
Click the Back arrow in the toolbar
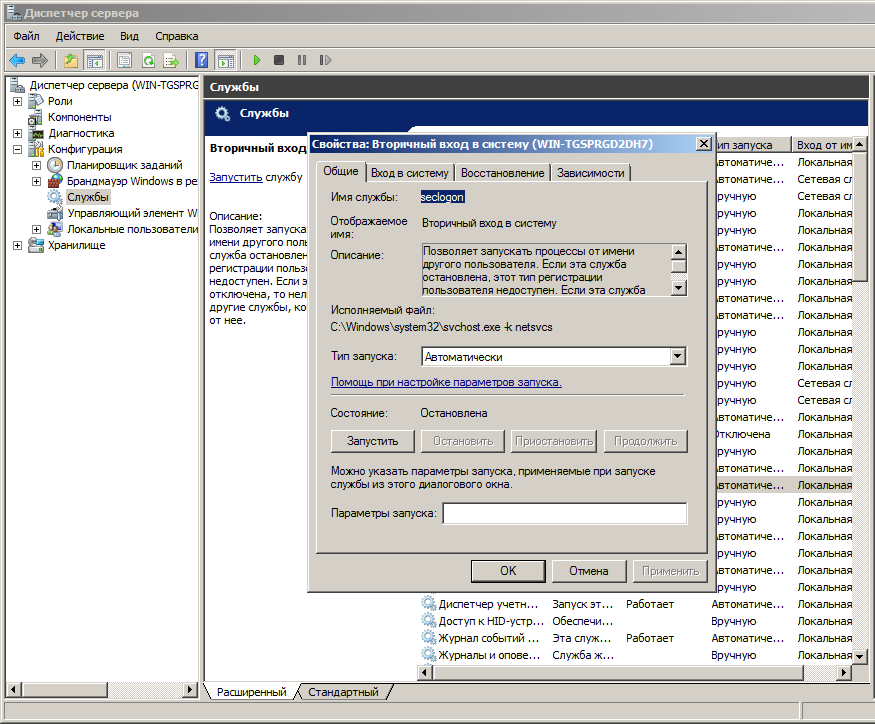tap(17, 60)
